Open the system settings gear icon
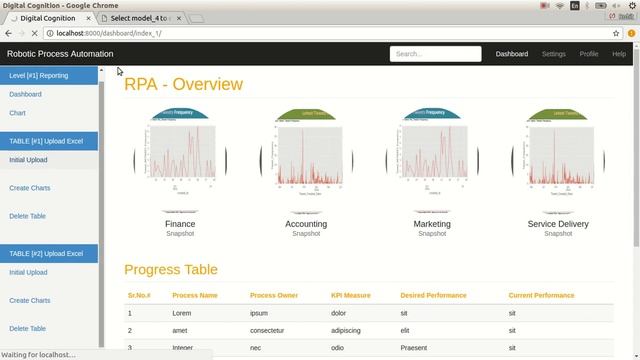 pos(633,5)
